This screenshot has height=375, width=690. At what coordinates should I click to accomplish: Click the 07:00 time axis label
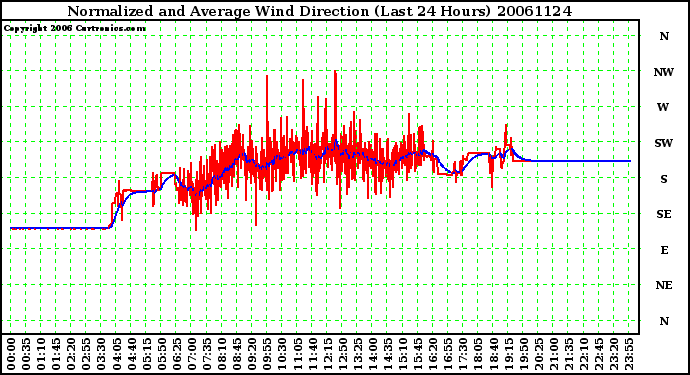pos(192,354)
